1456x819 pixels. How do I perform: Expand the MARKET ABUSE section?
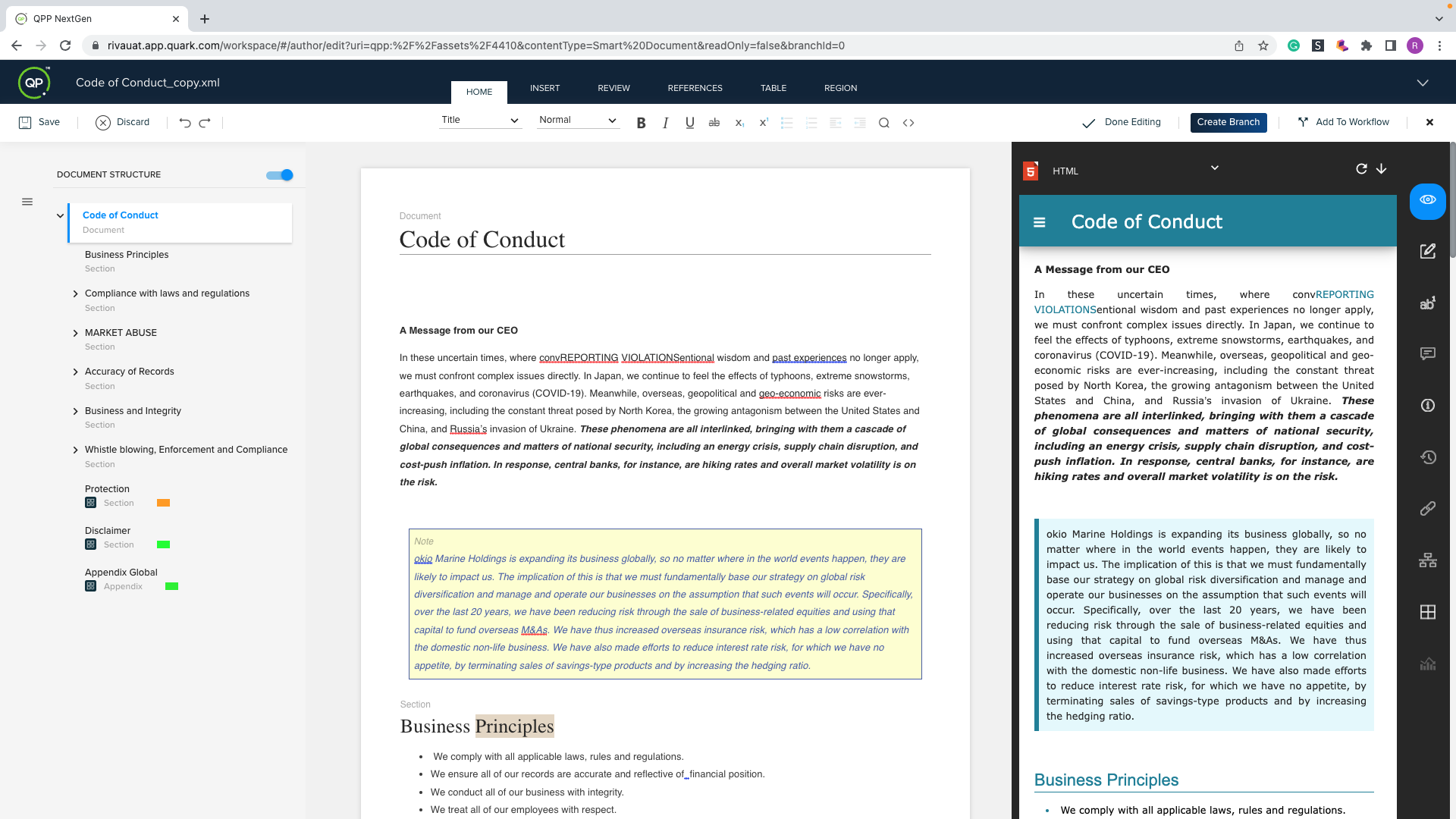[76, 333]
